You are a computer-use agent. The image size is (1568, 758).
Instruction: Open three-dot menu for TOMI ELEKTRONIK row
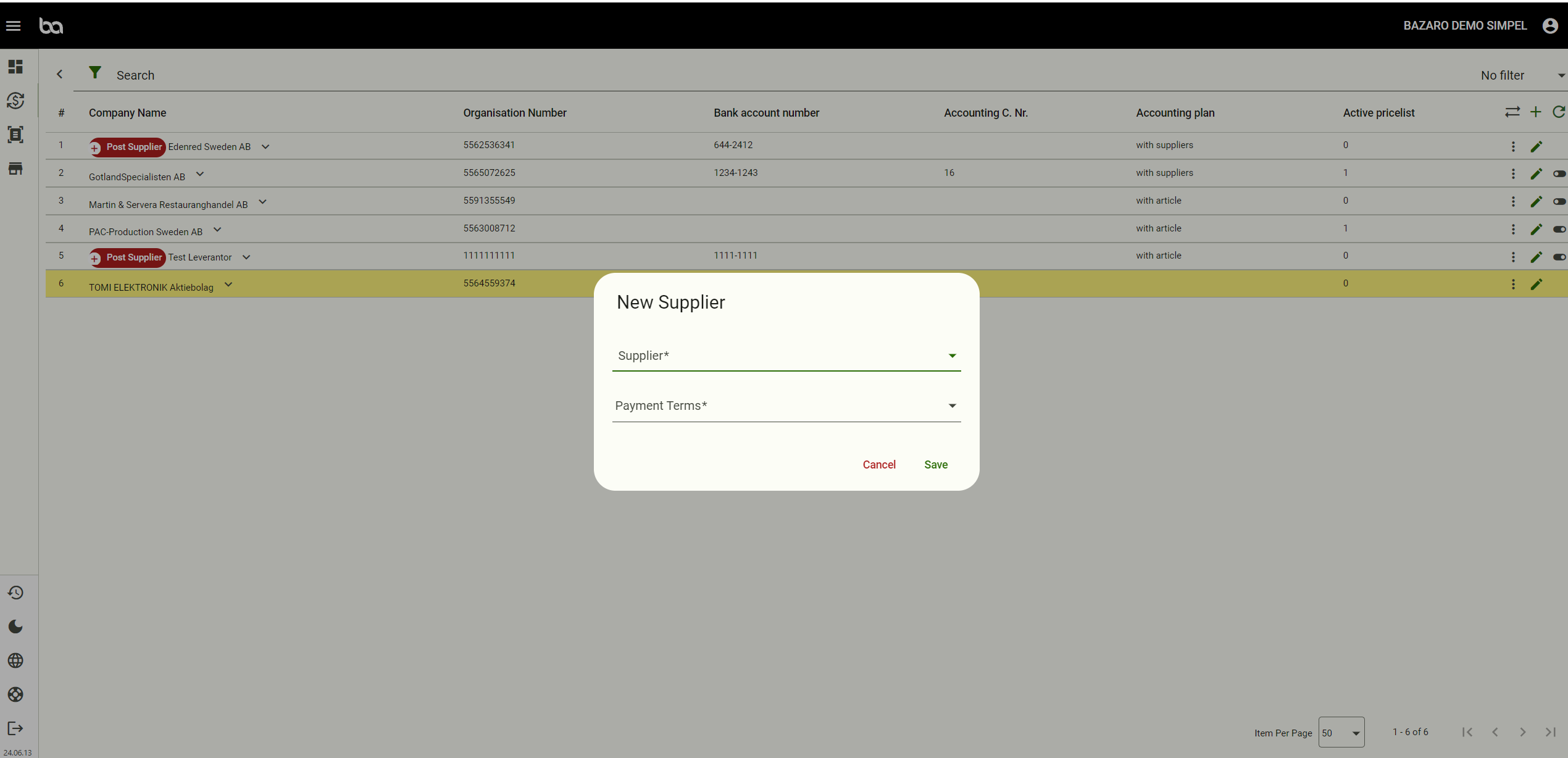(x=1513, y=284)
